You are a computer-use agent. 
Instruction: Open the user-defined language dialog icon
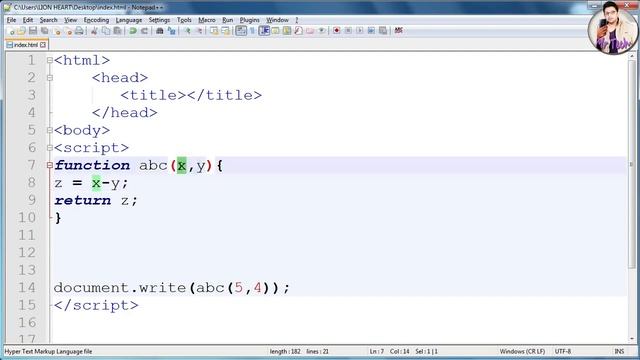[276, 31]
